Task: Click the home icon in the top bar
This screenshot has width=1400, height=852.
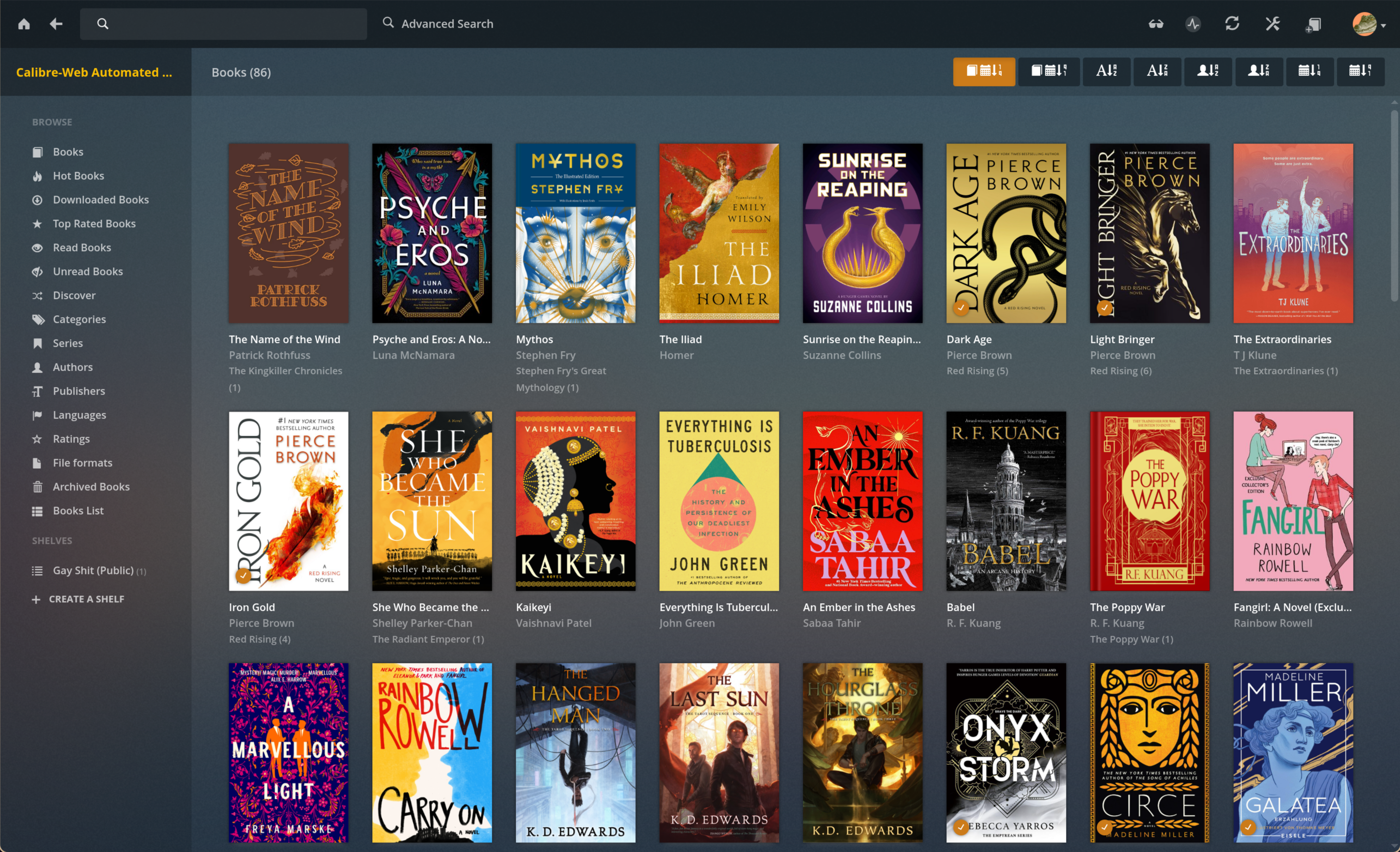Action: click(x=24, y=24)
